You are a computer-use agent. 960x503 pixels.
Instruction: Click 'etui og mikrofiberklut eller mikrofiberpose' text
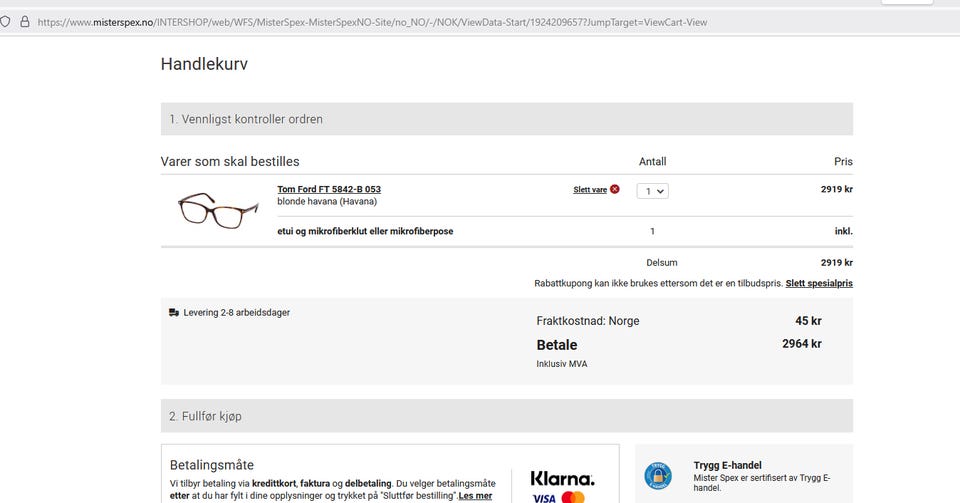(x=365, y=231)
